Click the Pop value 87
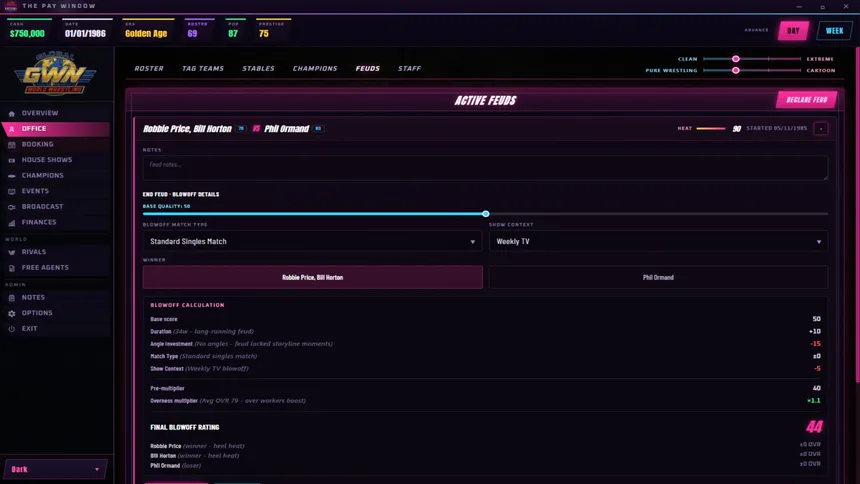 click(x=233, y=33)
